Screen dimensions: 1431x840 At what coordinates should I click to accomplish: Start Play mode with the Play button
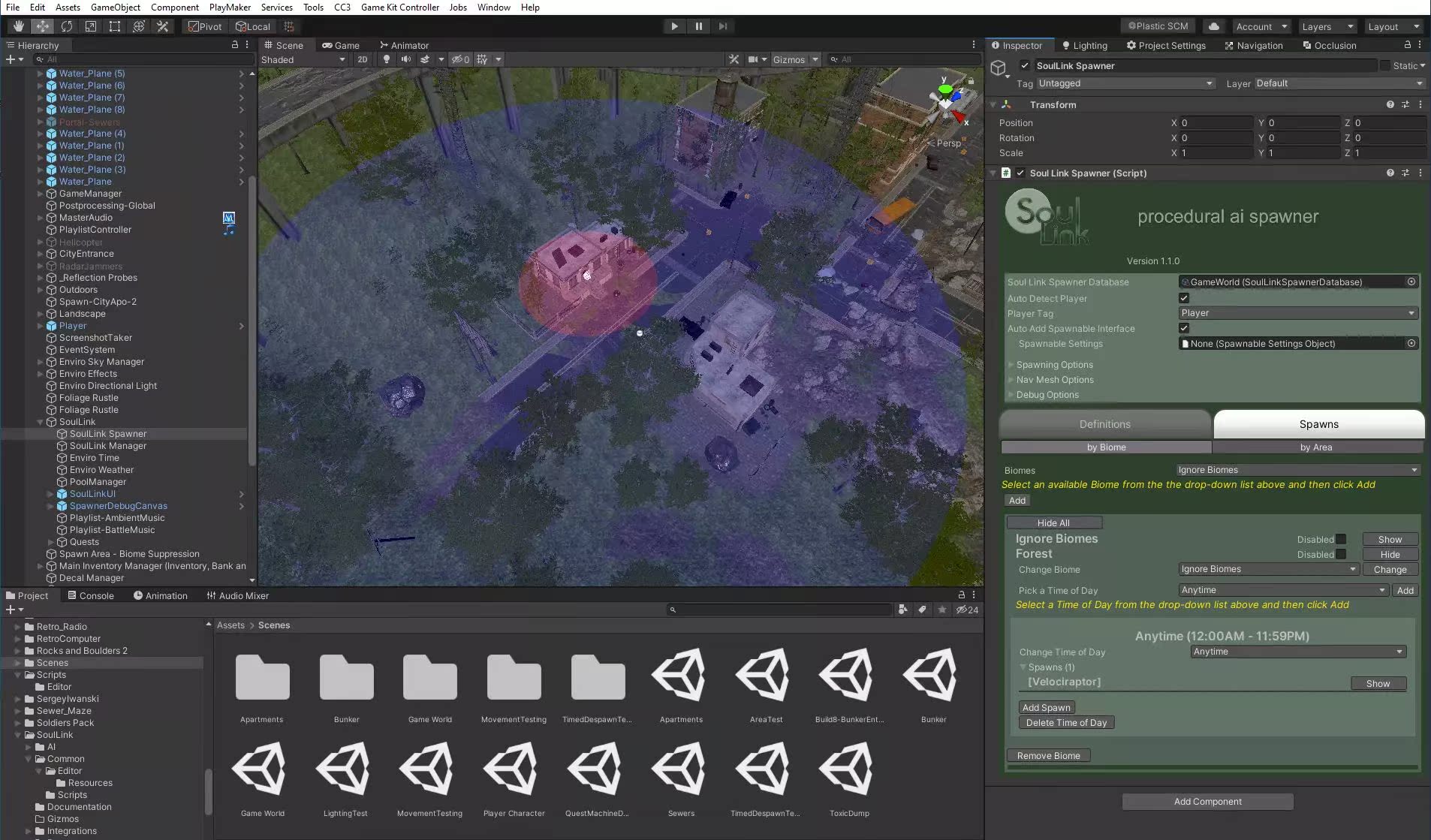click(x=674, y=26)
